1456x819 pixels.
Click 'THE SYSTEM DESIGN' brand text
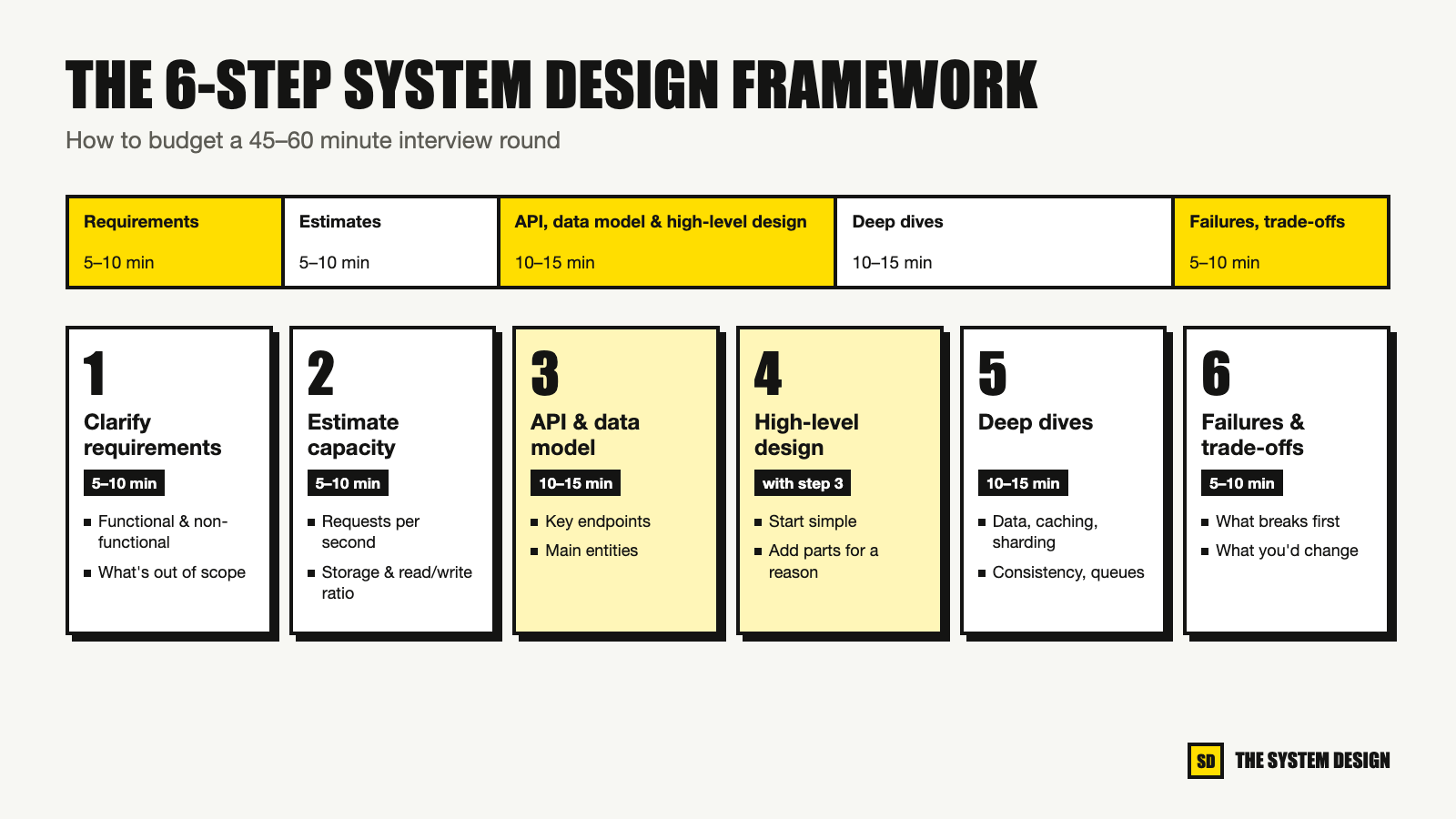(x=1312, y=761)
